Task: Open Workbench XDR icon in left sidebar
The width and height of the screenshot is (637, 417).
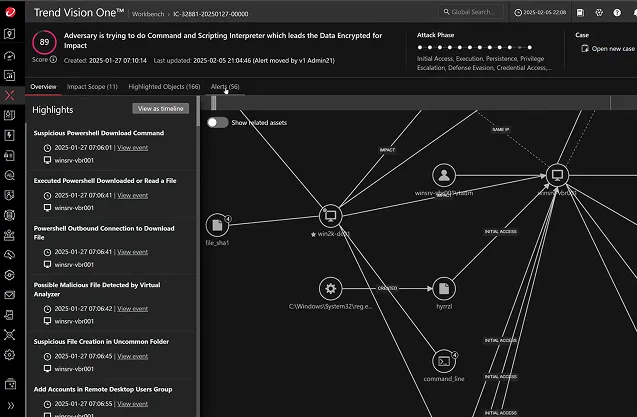Action: pyautogui.click(x=10, y=96)
